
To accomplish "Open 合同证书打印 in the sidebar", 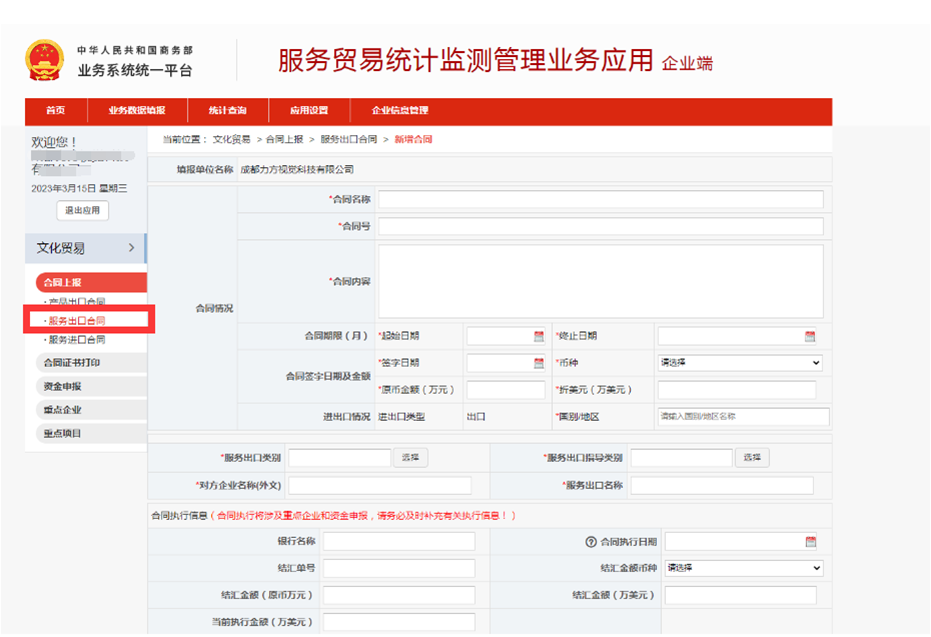I will 72,362.
